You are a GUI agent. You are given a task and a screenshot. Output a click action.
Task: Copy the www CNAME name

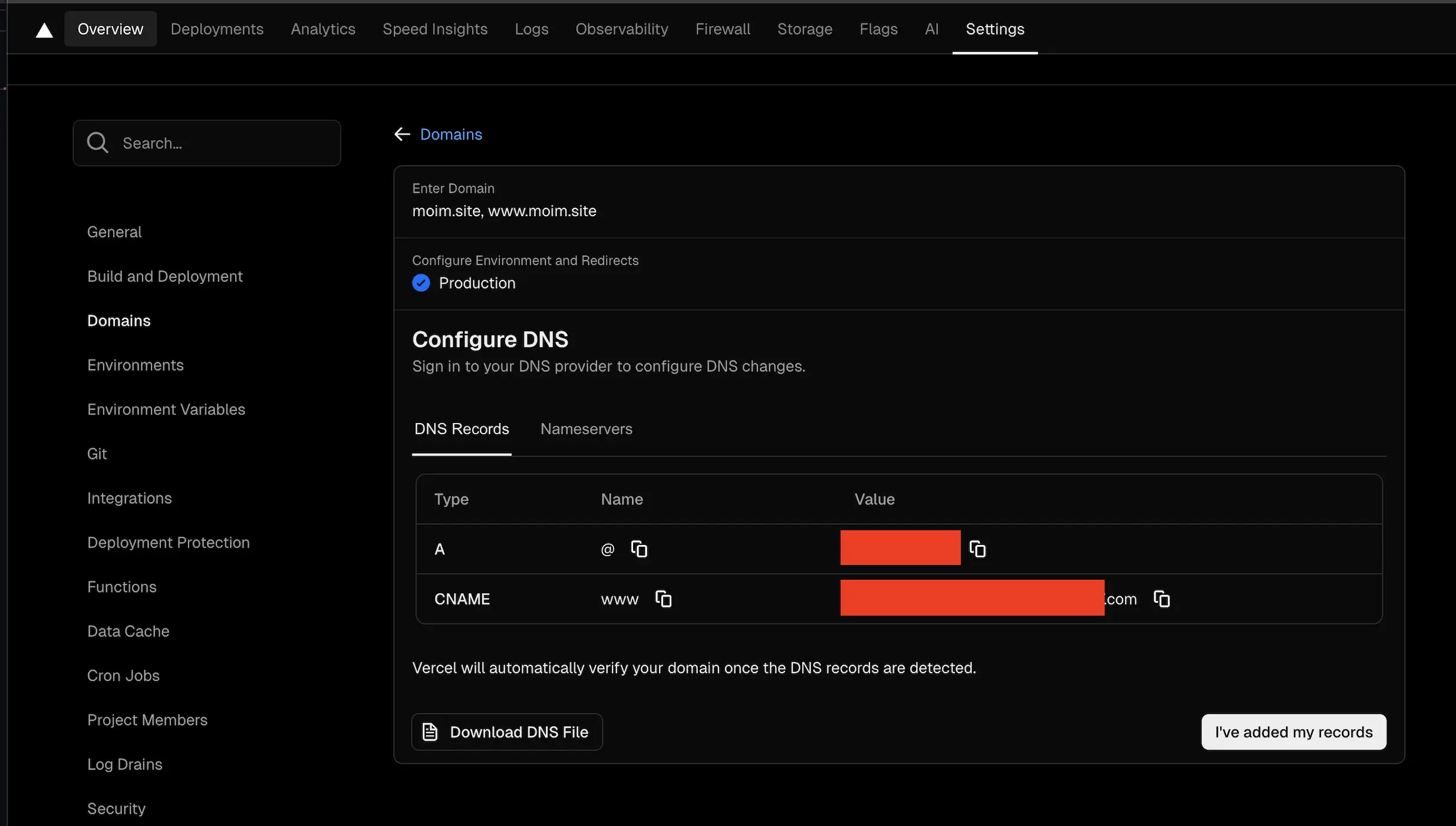click(663, 599)
